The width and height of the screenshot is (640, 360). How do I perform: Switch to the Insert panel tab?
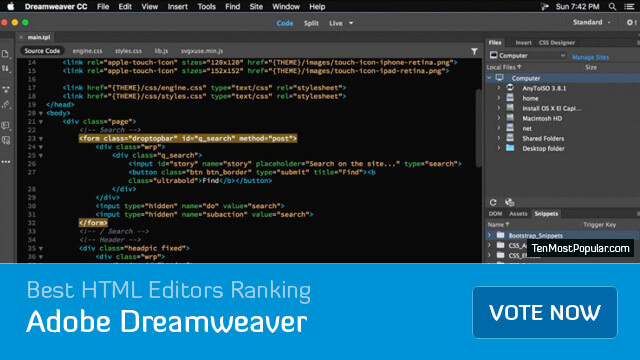[x=523, y=42]
